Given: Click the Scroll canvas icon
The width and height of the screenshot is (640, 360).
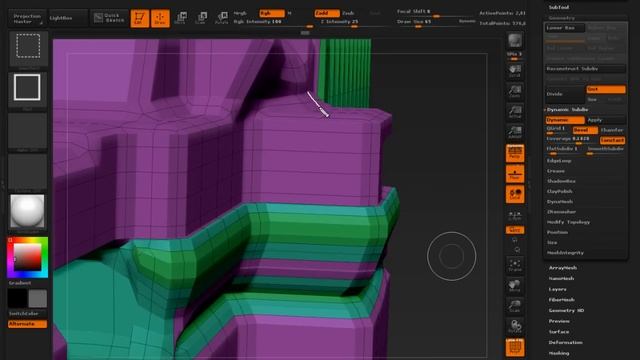Looking at the screenshot, I should (x=515, y=71).
